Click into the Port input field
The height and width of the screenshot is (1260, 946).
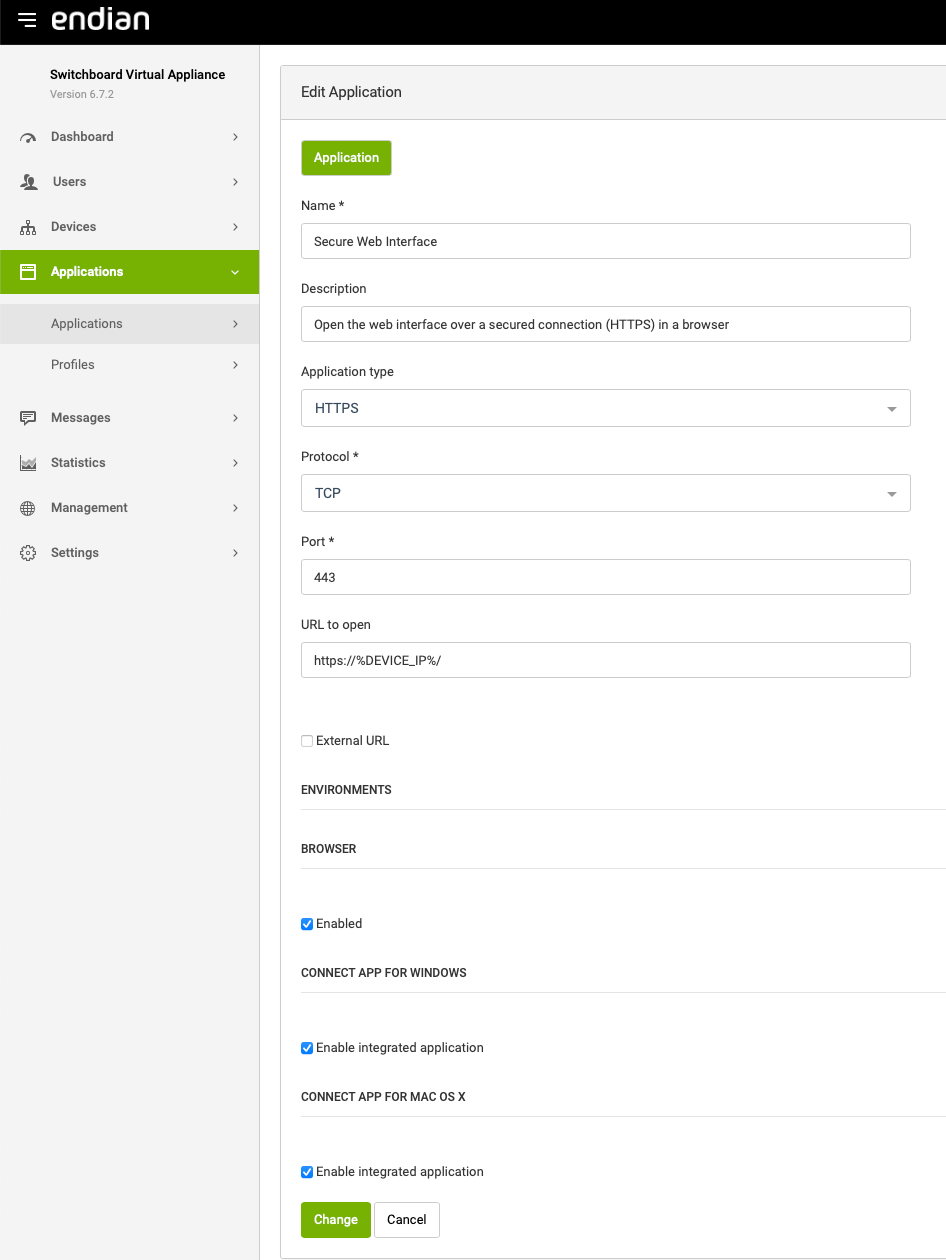tap(605, 577)
